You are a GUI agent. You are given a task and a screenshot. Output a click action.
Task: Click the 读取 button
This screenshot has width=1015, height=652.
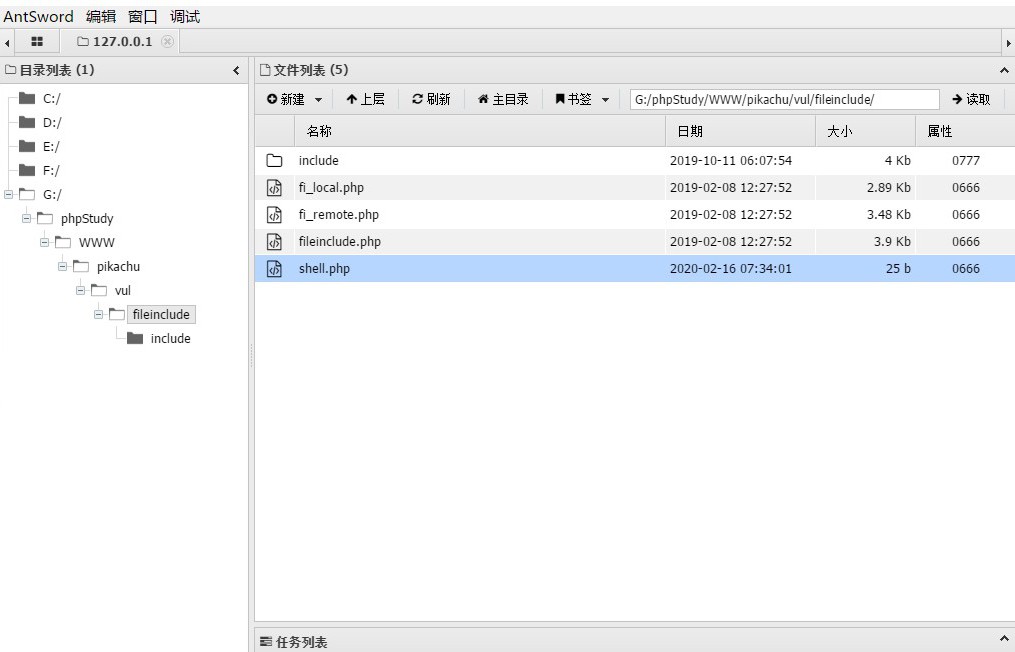pos(971,99)
